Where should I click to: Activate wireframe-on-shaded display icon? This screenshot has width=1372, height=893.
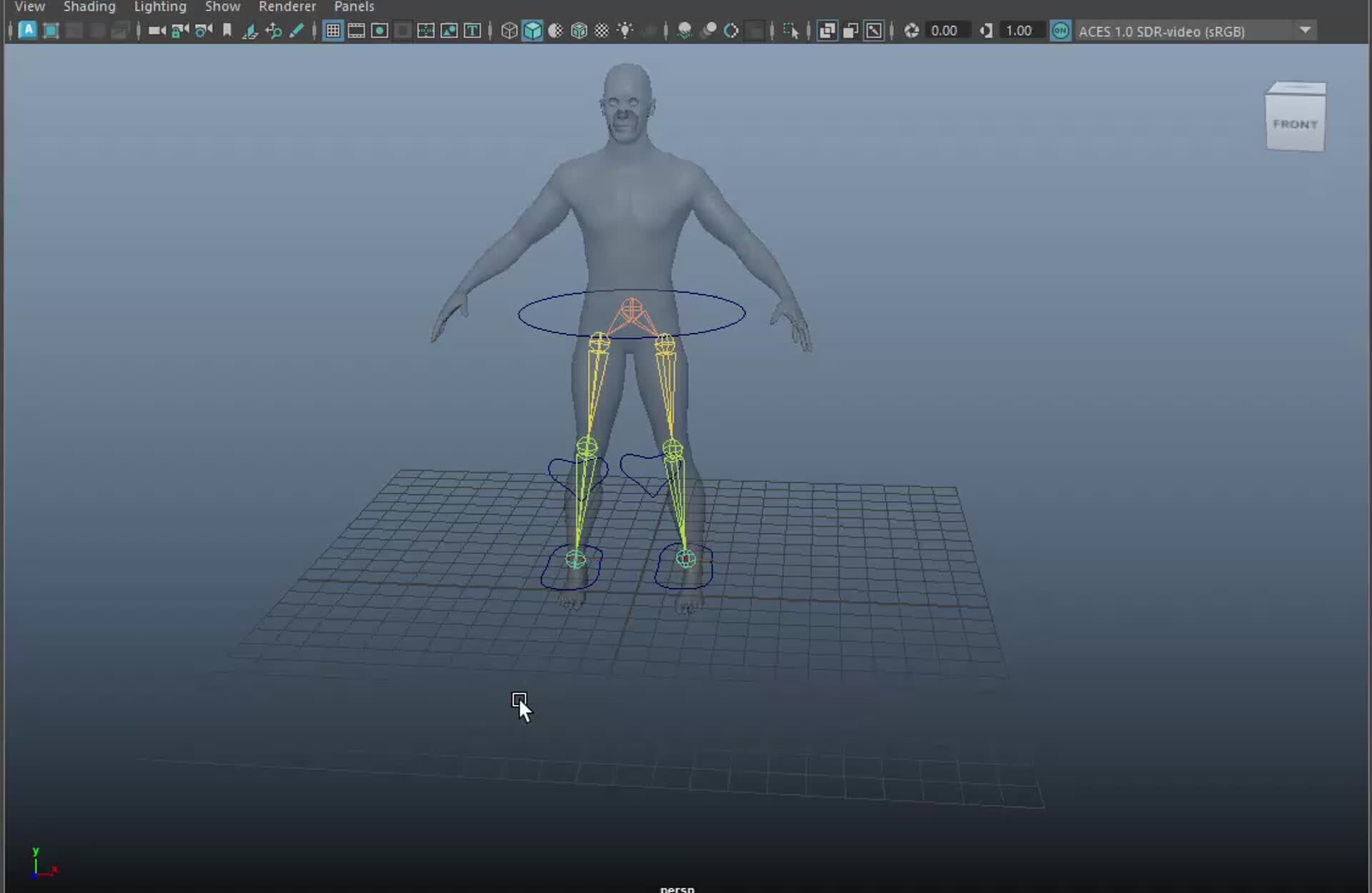[580, 31]
